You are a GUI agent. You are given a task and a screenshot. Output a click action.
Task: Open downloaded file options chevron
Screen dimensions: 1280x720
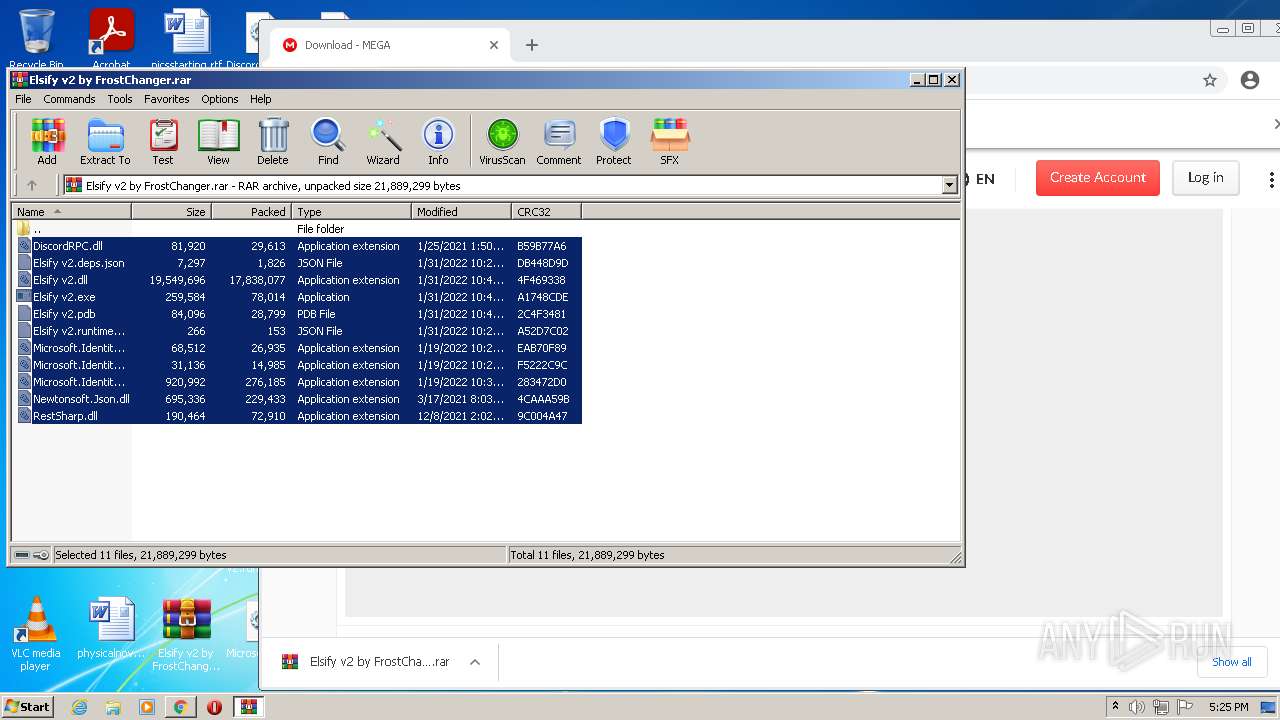(475, 662)
